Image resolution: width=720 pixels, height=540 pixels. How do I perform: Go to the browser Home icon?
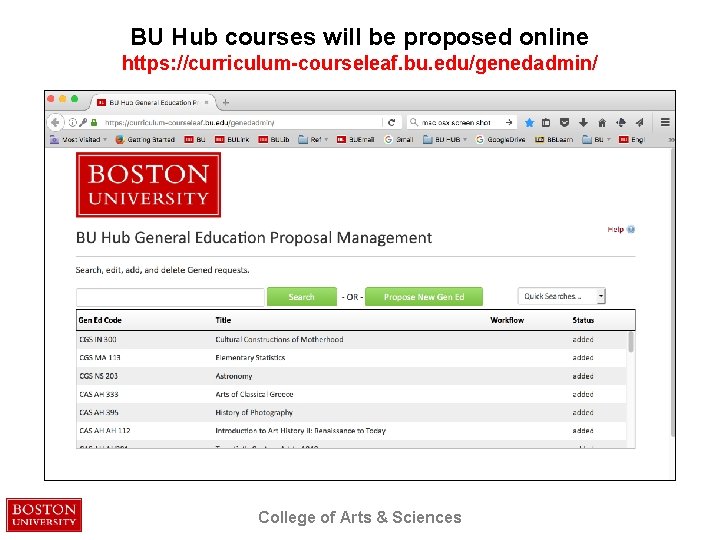click(x=602, y=123)
